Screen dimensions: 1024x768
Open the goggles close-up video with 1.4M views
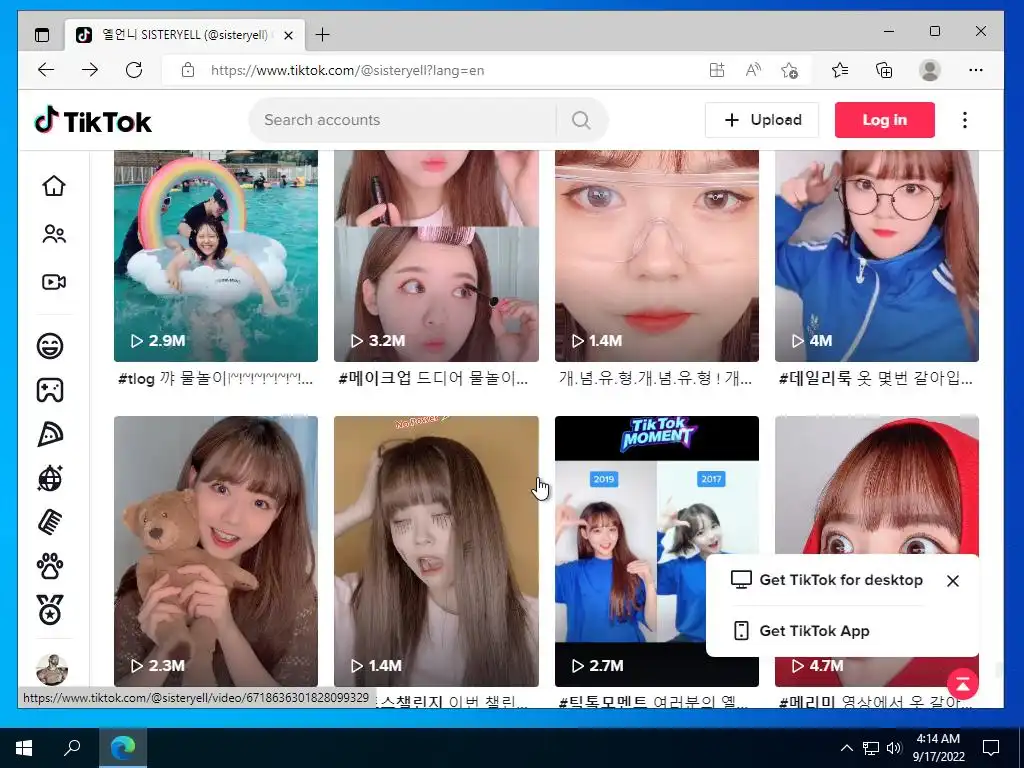(657, 256)
